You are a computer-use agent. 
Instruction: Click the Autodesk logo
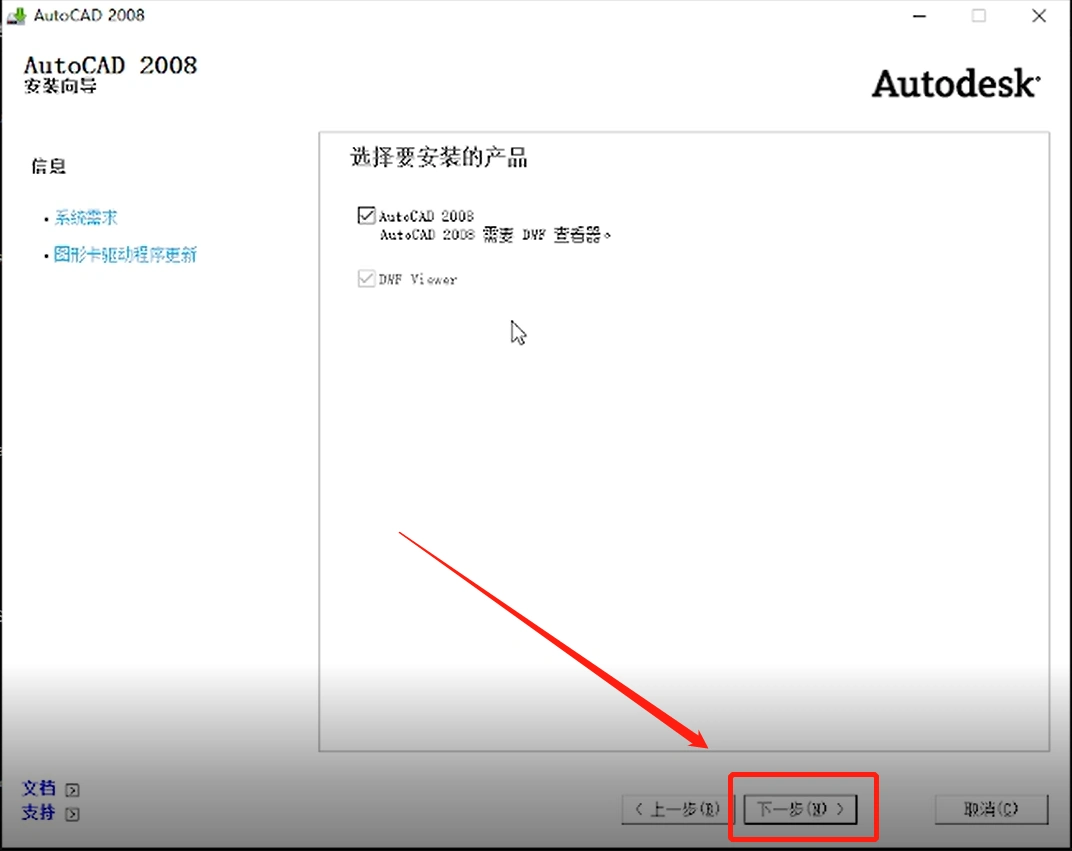tap(956, 83)
